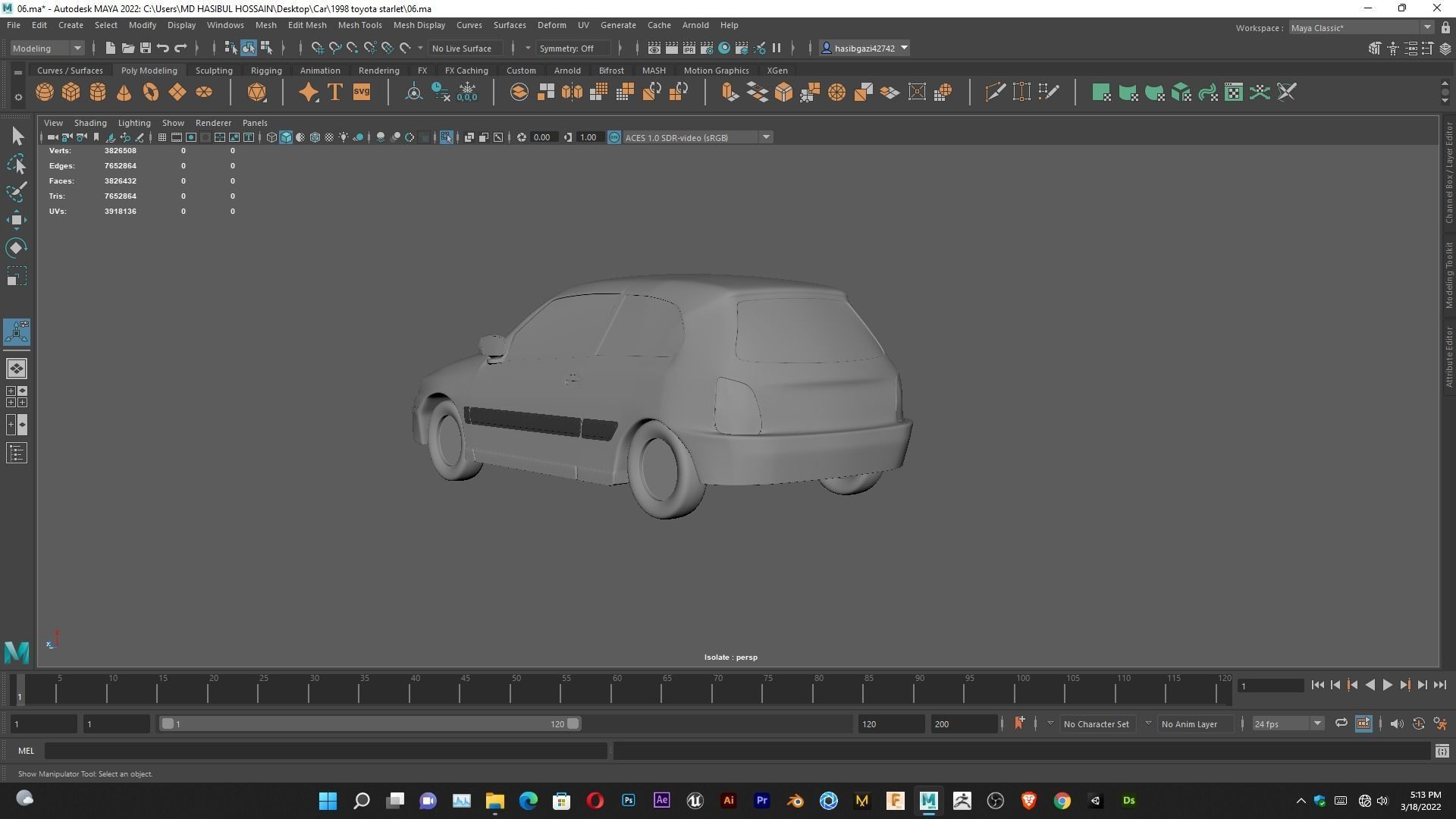The width and height of the screenshot is (1456, 819).
Task: Click the Save Scene icon
Action: click(x=145, y=48)
